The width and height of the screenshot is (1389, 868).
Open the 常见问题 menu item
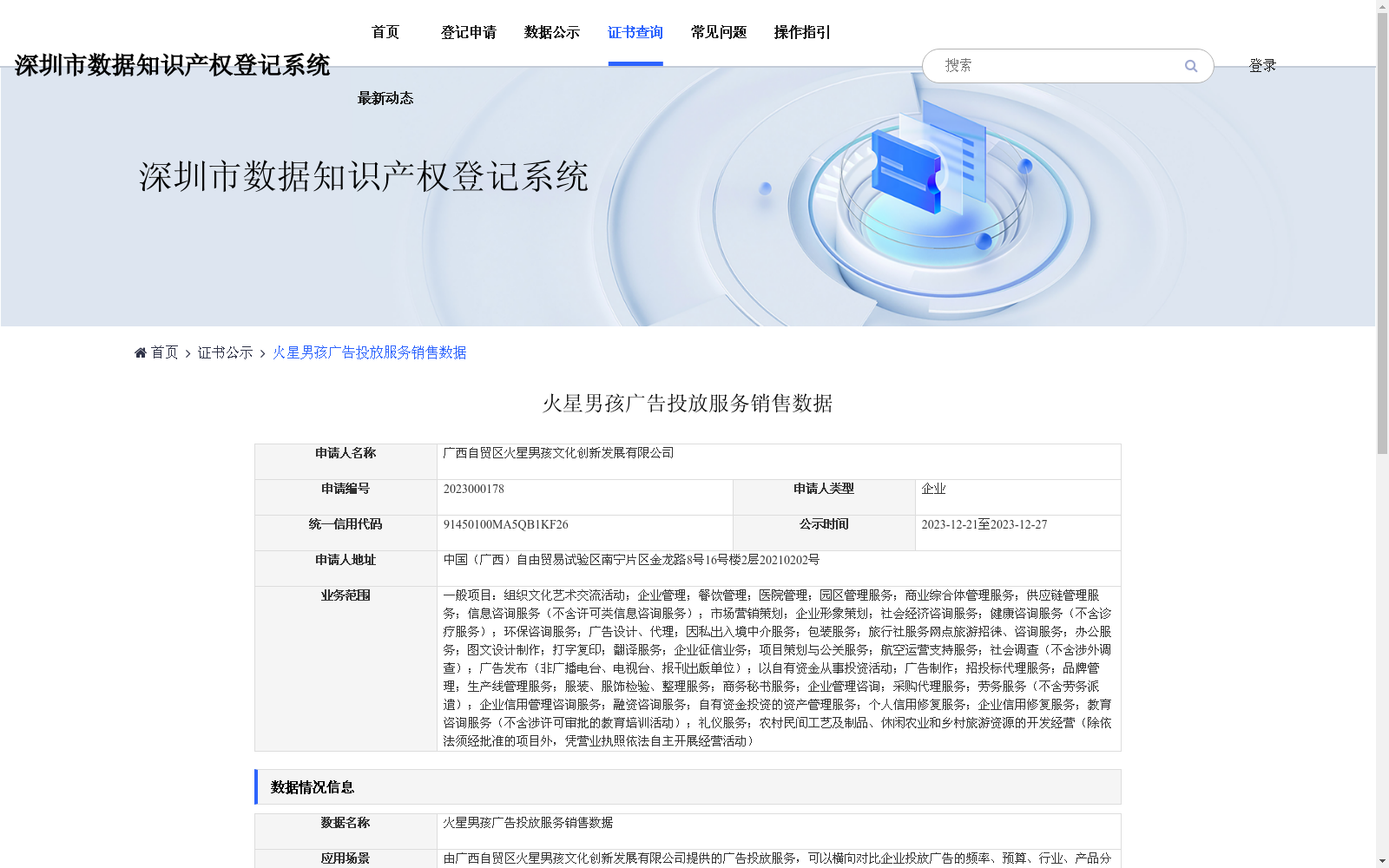(719, 32)
